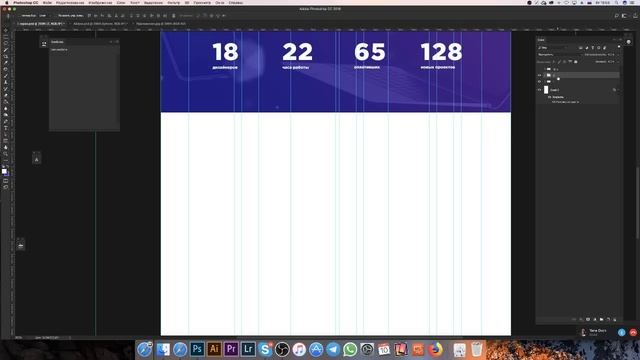This screenshot has width=640, height=360.
Task: Select the Crop tool in the toolbar
Action: pyautogui.click(x=5, y=56)
